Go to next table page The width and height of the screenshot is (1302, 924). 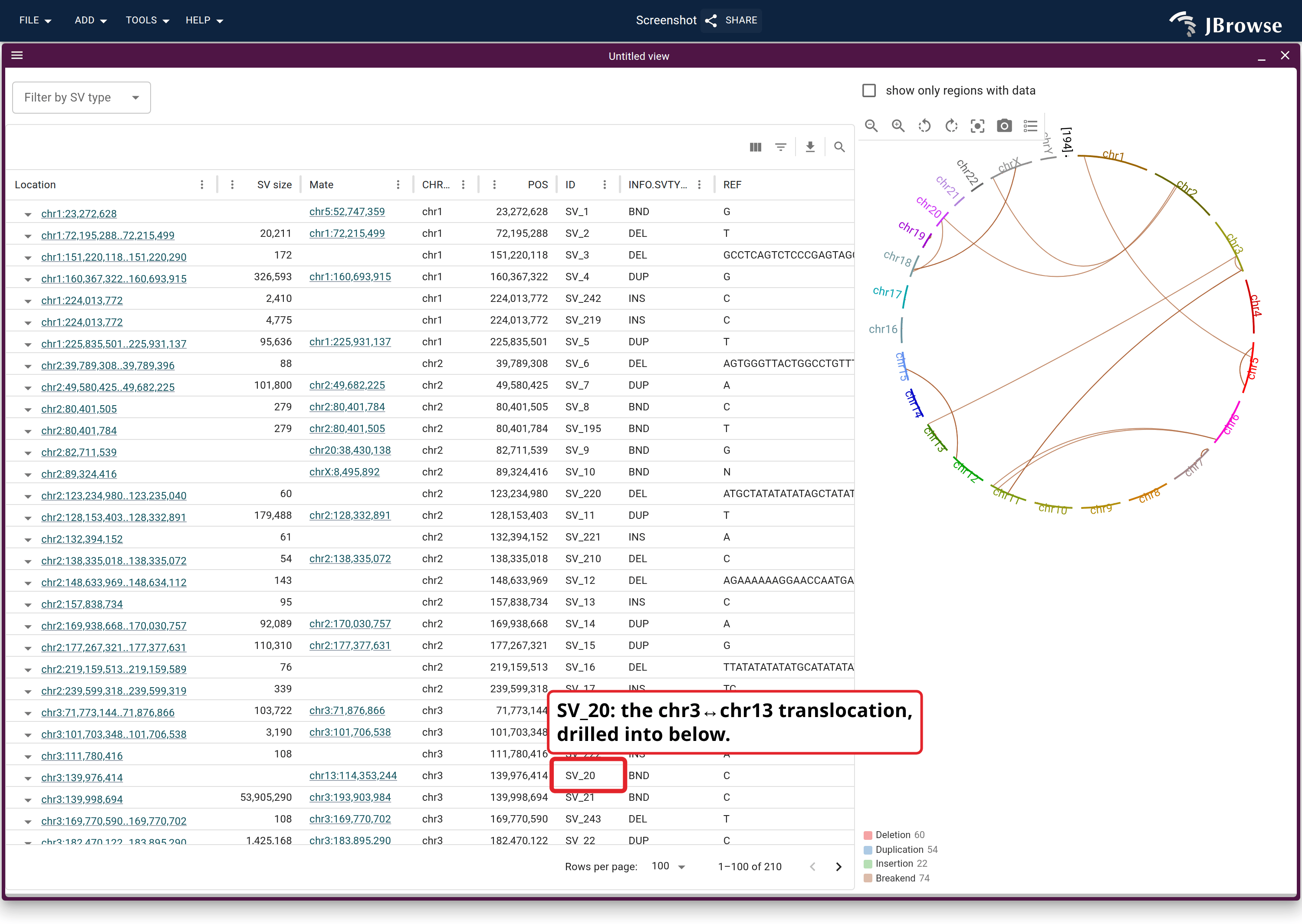pyautogui.click(x=839, y=867)
